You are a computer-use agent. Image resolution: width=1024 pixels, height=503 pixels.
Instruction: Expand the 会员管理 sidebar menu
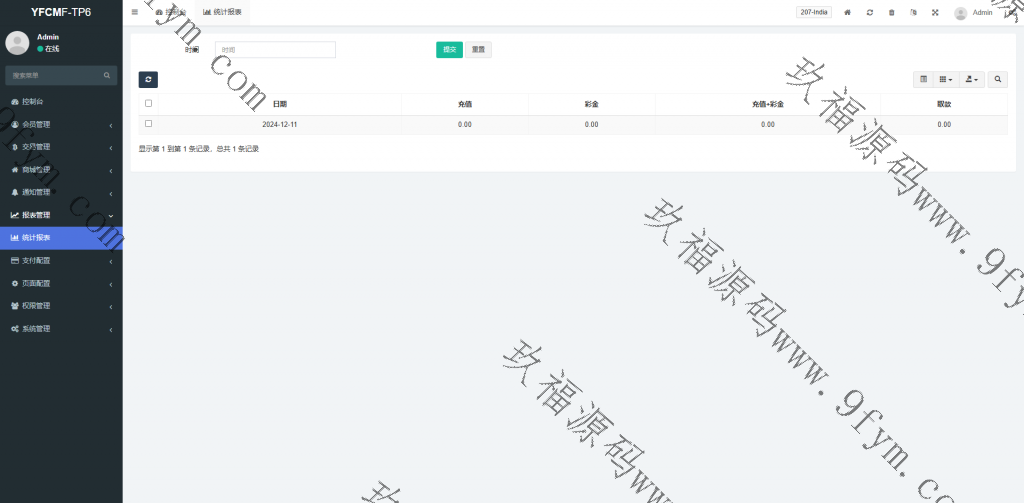(x=61, y=124)
